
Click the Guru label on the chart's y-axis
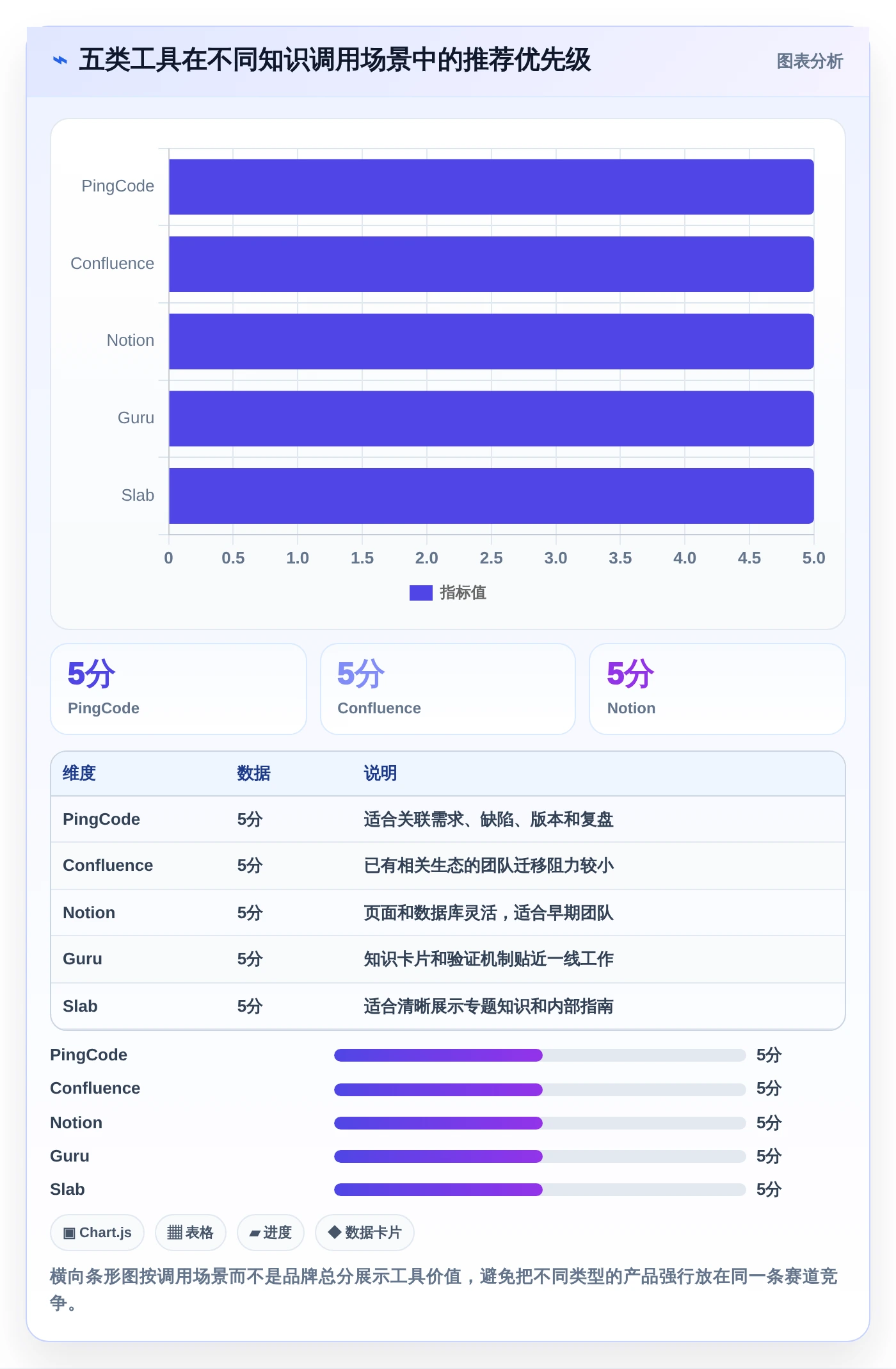(136, 418)
